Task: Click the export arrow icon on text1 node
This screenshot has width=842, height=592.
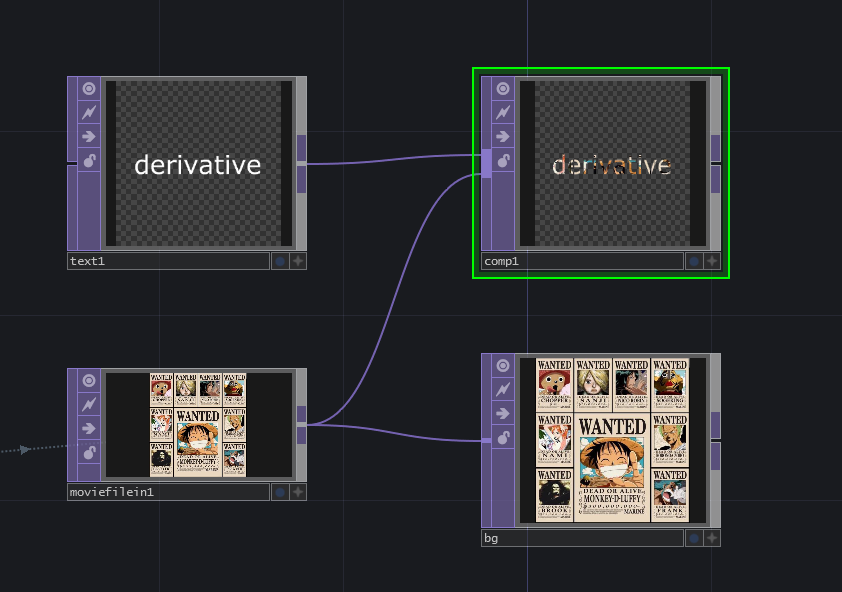Action: coord(88,137)
